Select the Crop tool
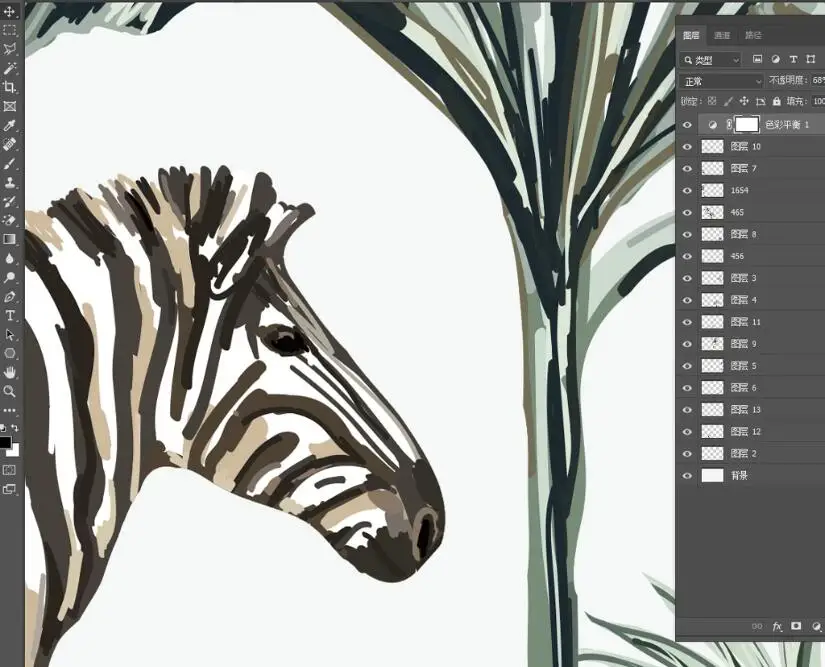The height and width of the screenshot is (667, 825). (9, 87)
